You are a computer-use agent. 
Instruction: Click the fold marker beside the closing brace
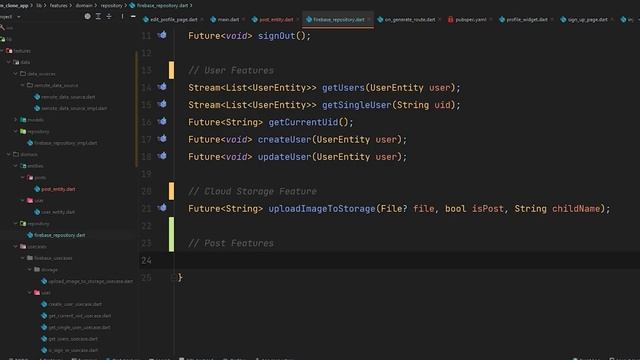(173, 278)
